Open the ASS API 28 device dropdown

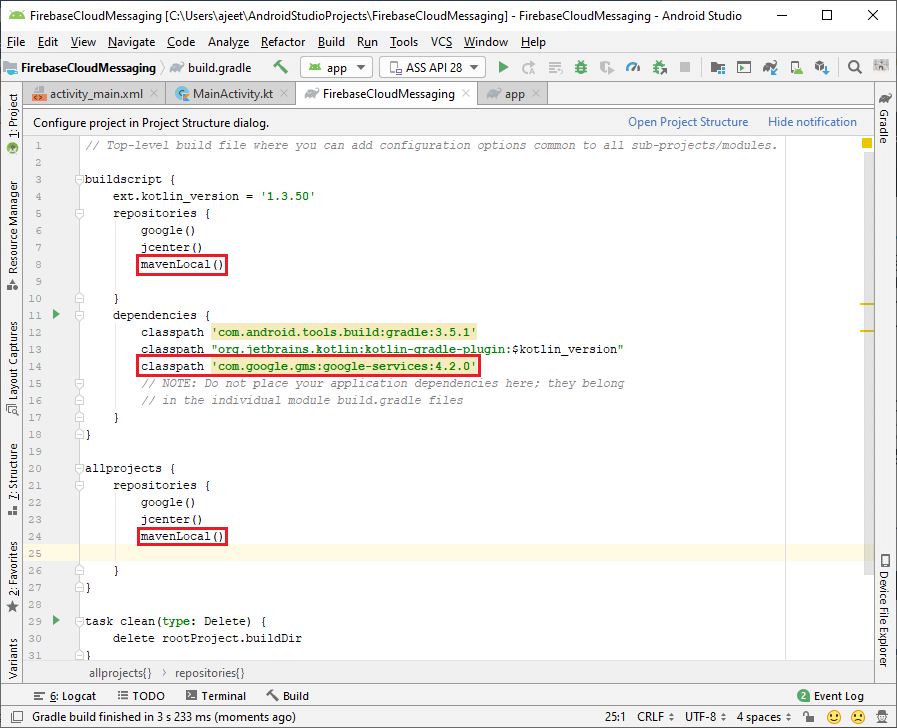point(432,67)
